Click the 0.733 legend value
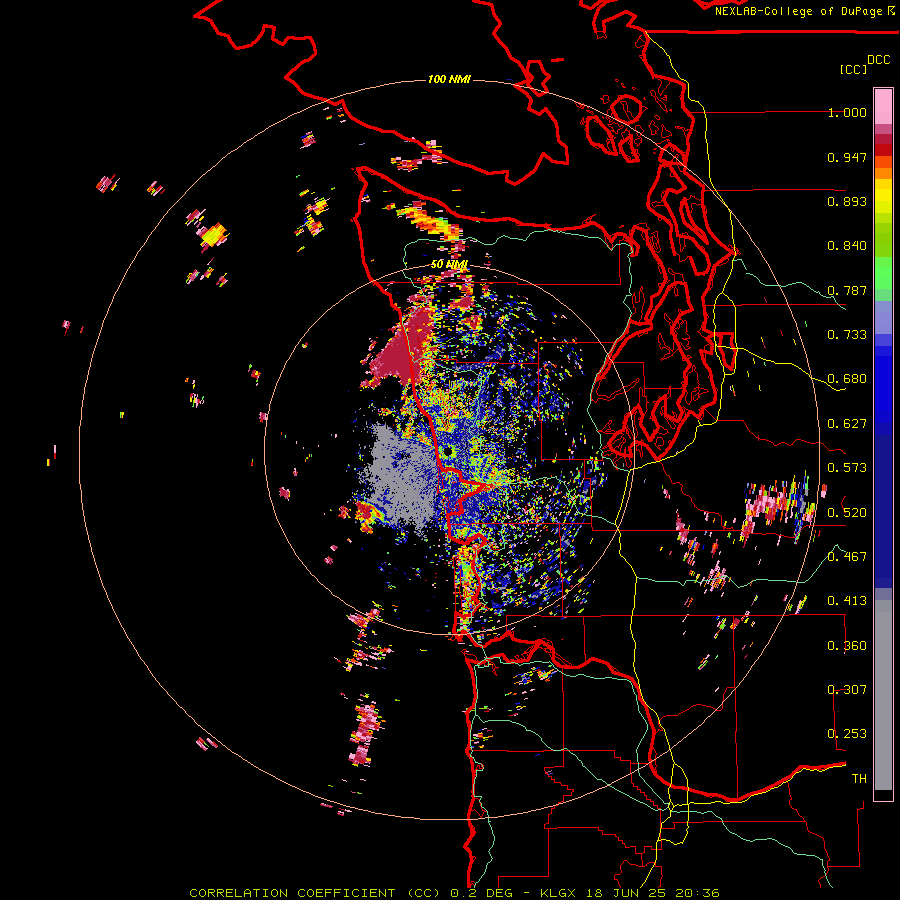The height and width of the screenshot is (900, 900). pyautogui.click(x=847, y=335)
